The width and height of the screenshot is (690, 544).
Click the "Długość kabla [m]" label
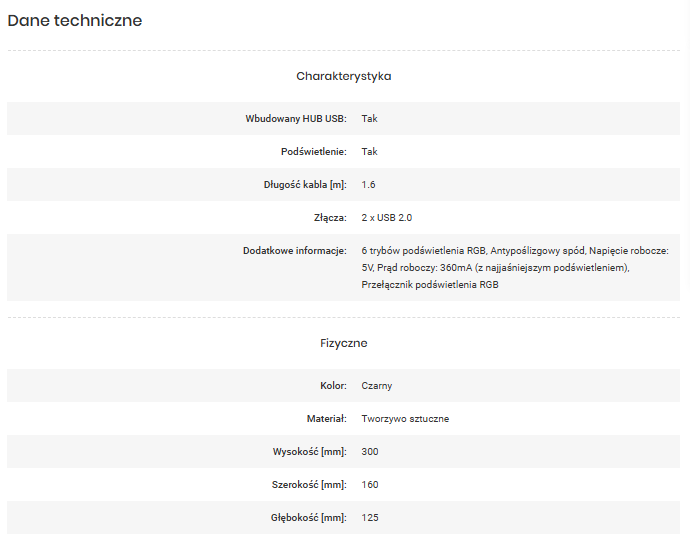pyautogui.click(x=298, y=185)
